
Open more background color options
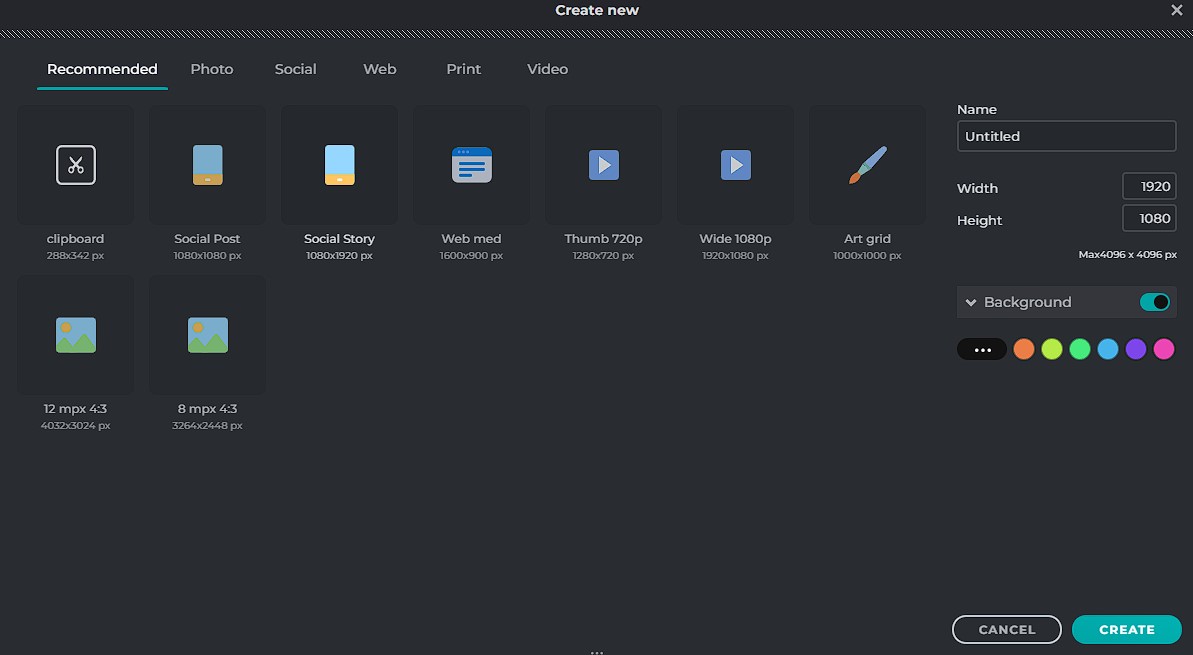(x=982, y=349)
